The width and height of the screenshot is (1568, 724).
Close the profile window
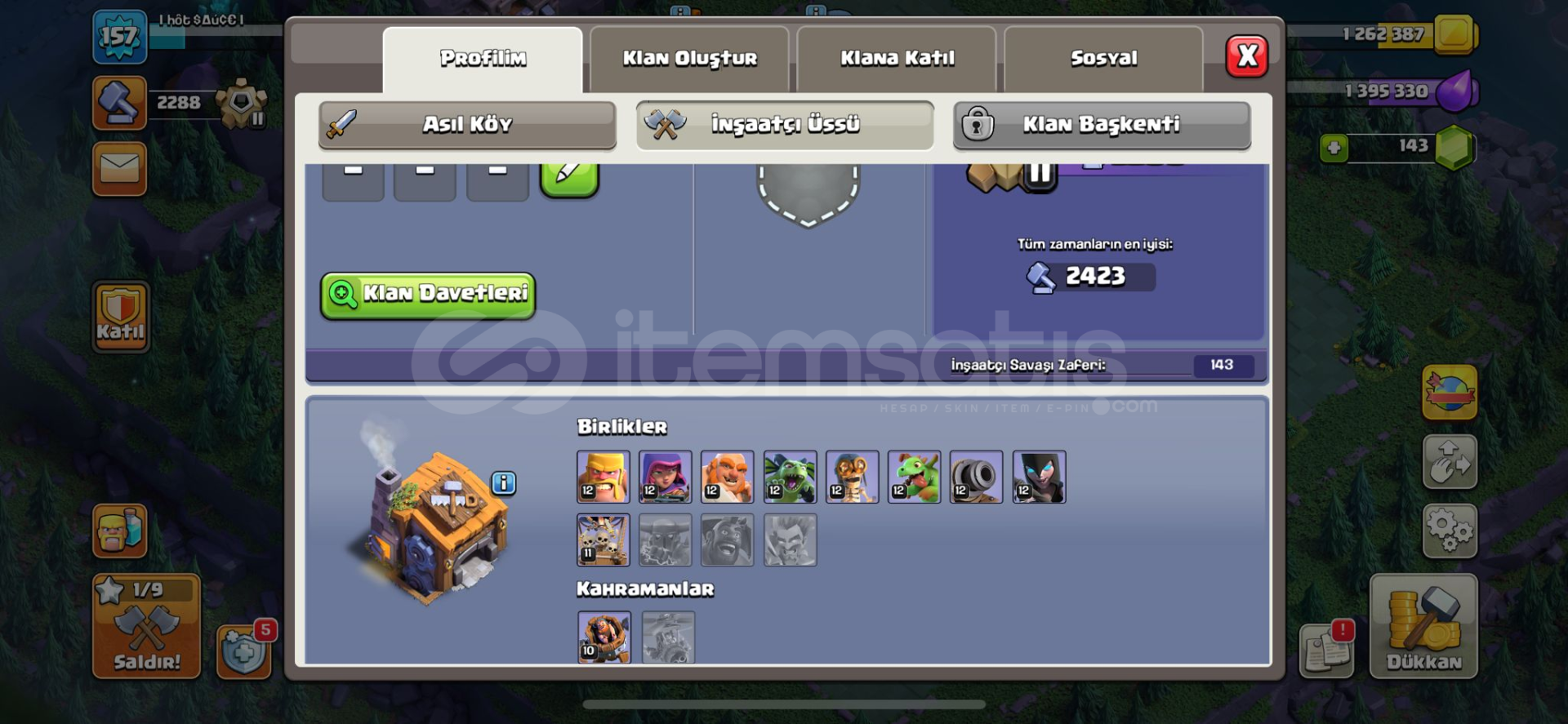[x=1247, y=56]
